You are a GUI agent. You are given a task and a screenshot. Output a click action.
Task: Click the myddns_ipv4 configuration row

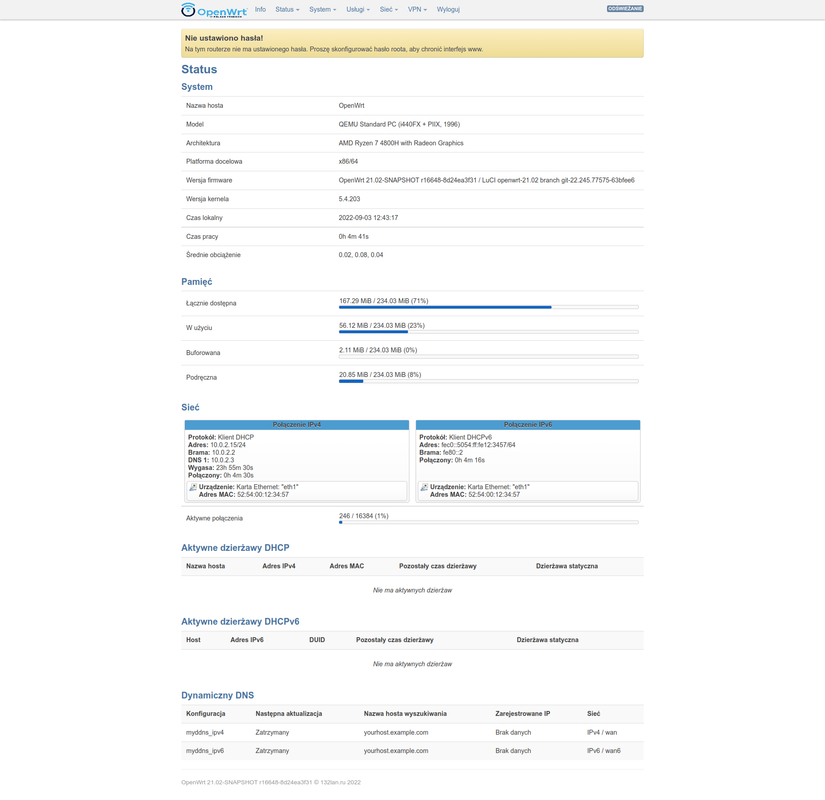click(412, 733)
